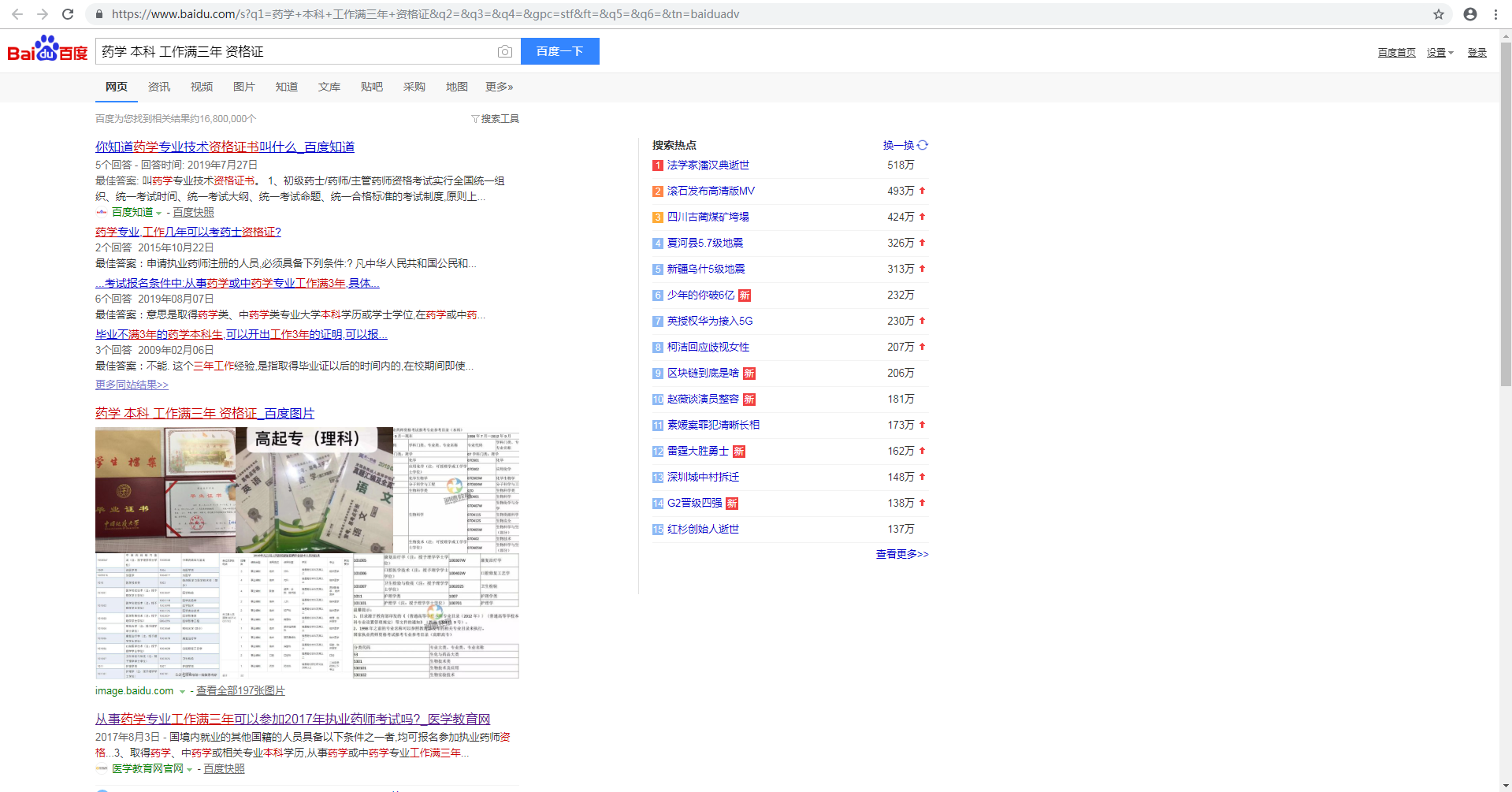
Task: Expand the 医学教育网官网 dropdown arrow
Action: [189, 770]
